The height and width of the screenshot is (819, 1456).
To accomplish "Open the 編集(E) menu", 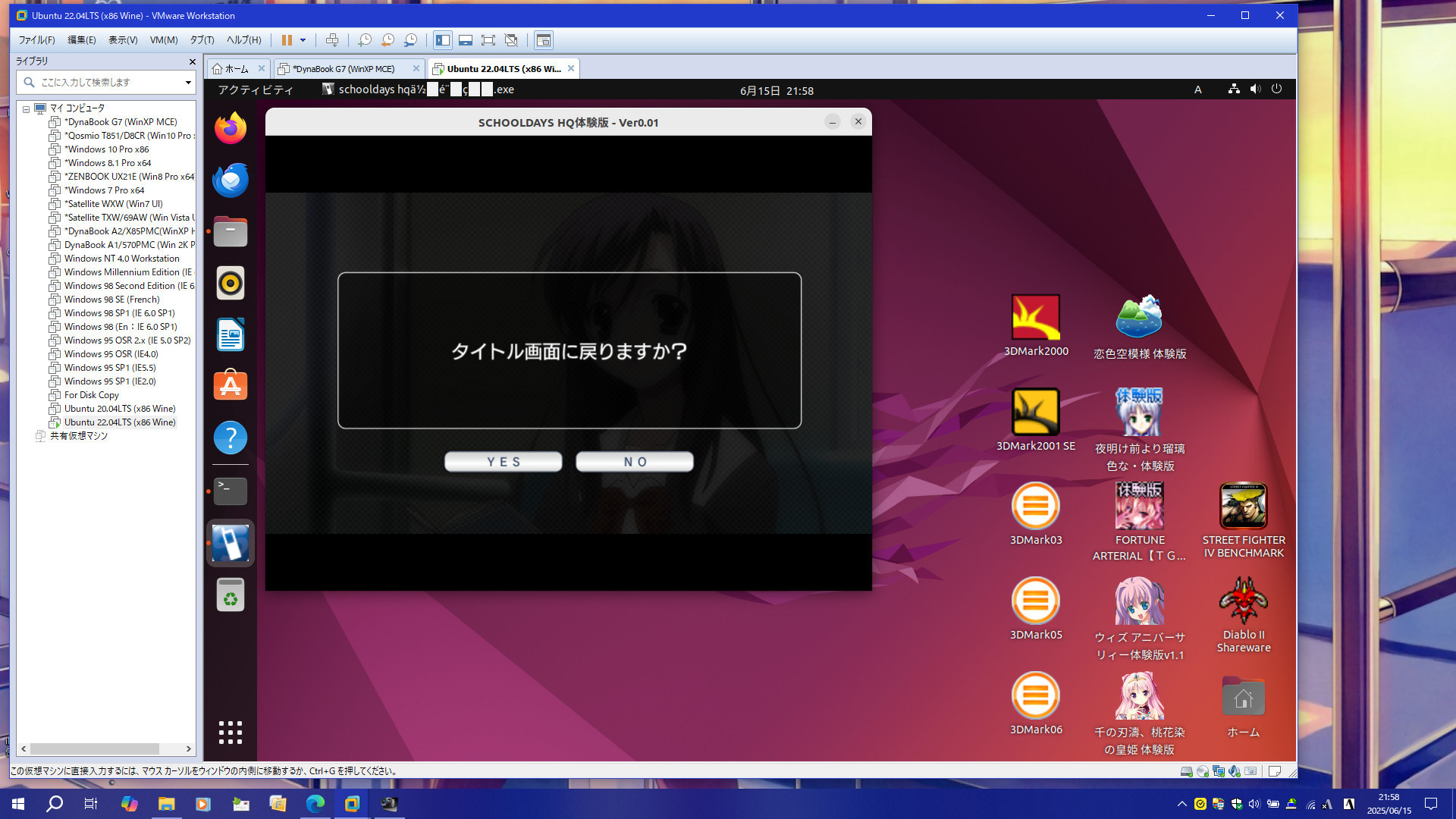I will (x=82, y=40).
